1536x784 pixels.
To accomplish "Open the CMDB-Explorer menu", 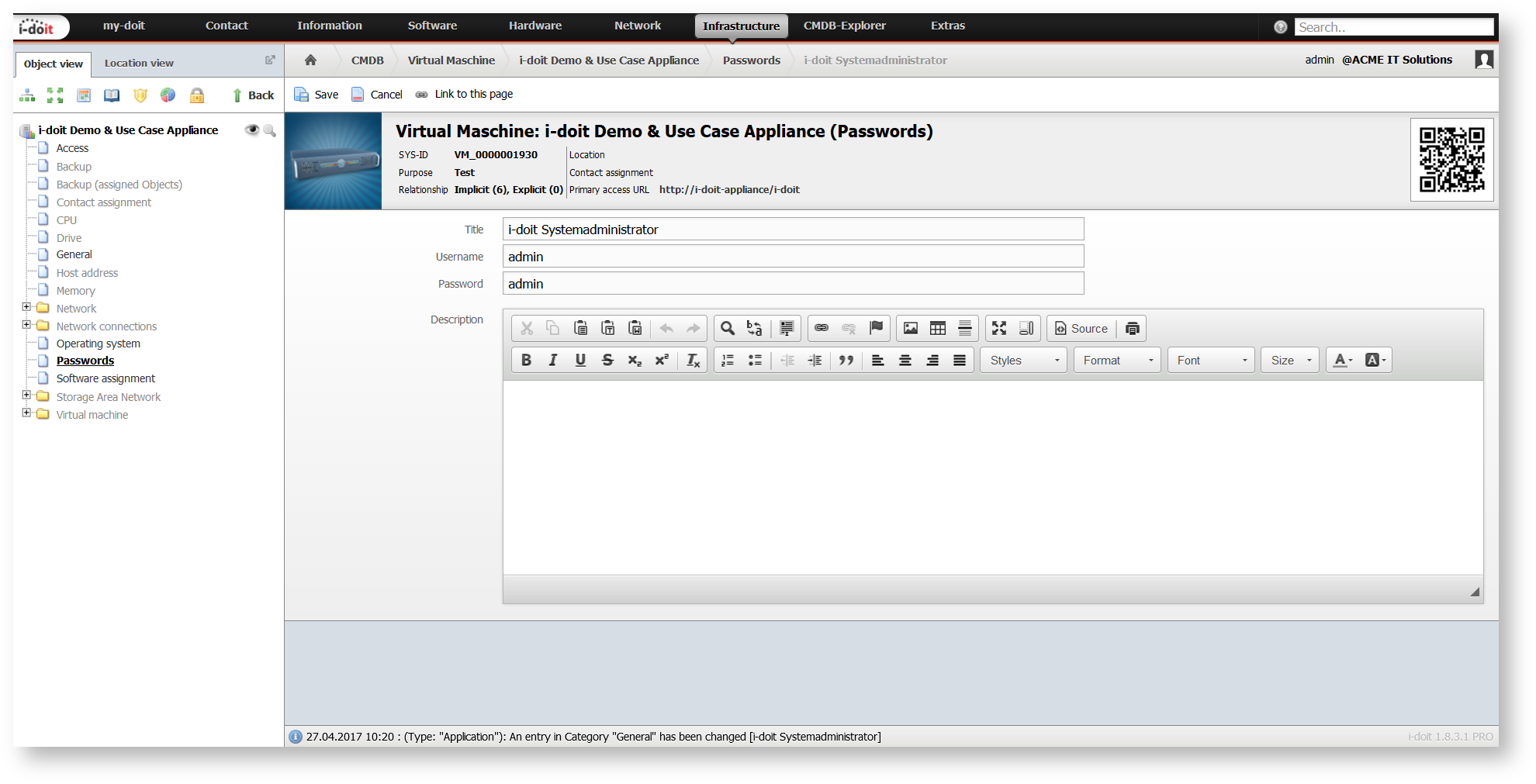I will [x=845, y=26].
